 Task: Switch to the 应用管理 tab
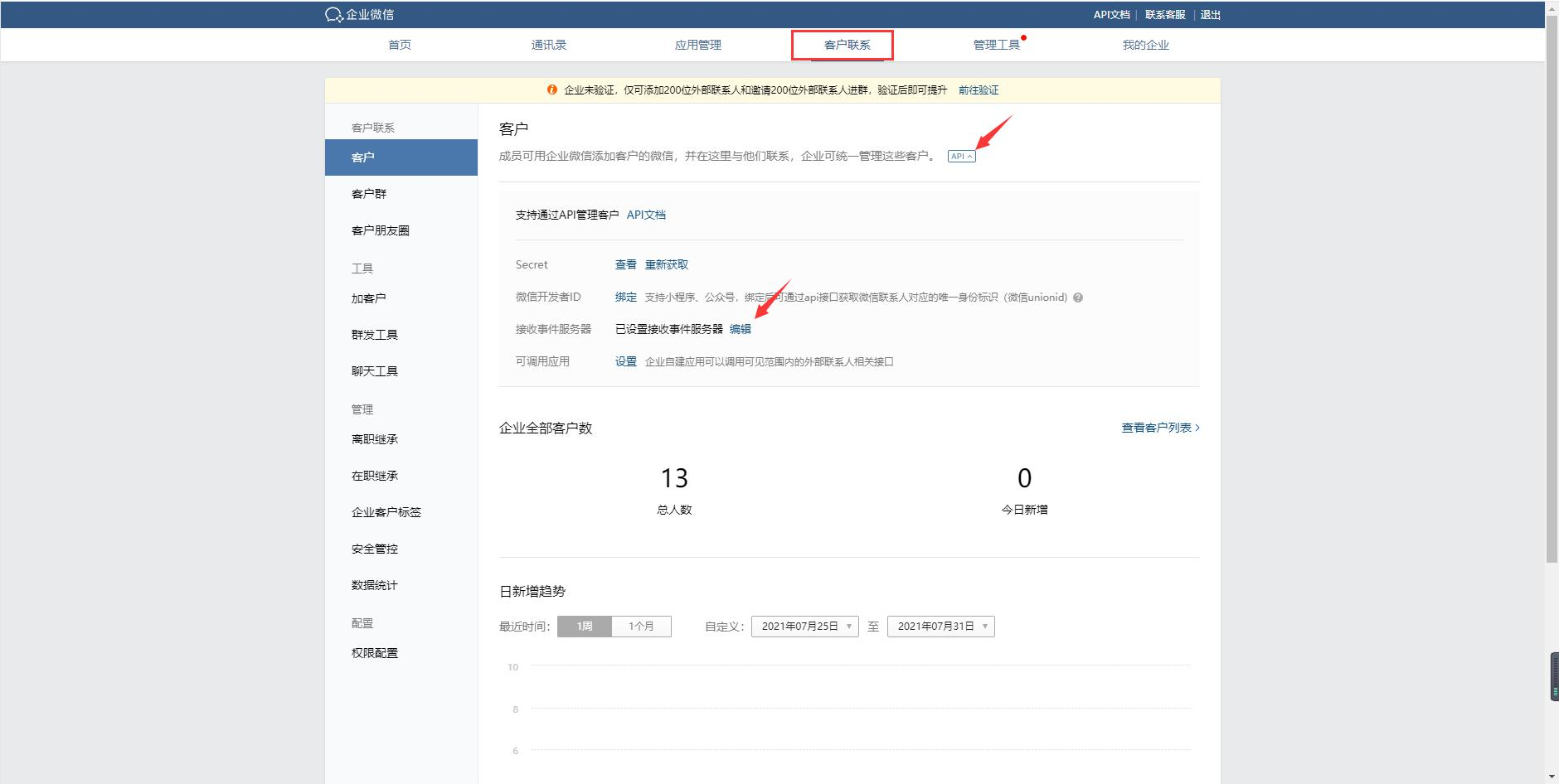pyautogui.click(x=698, y=45)
